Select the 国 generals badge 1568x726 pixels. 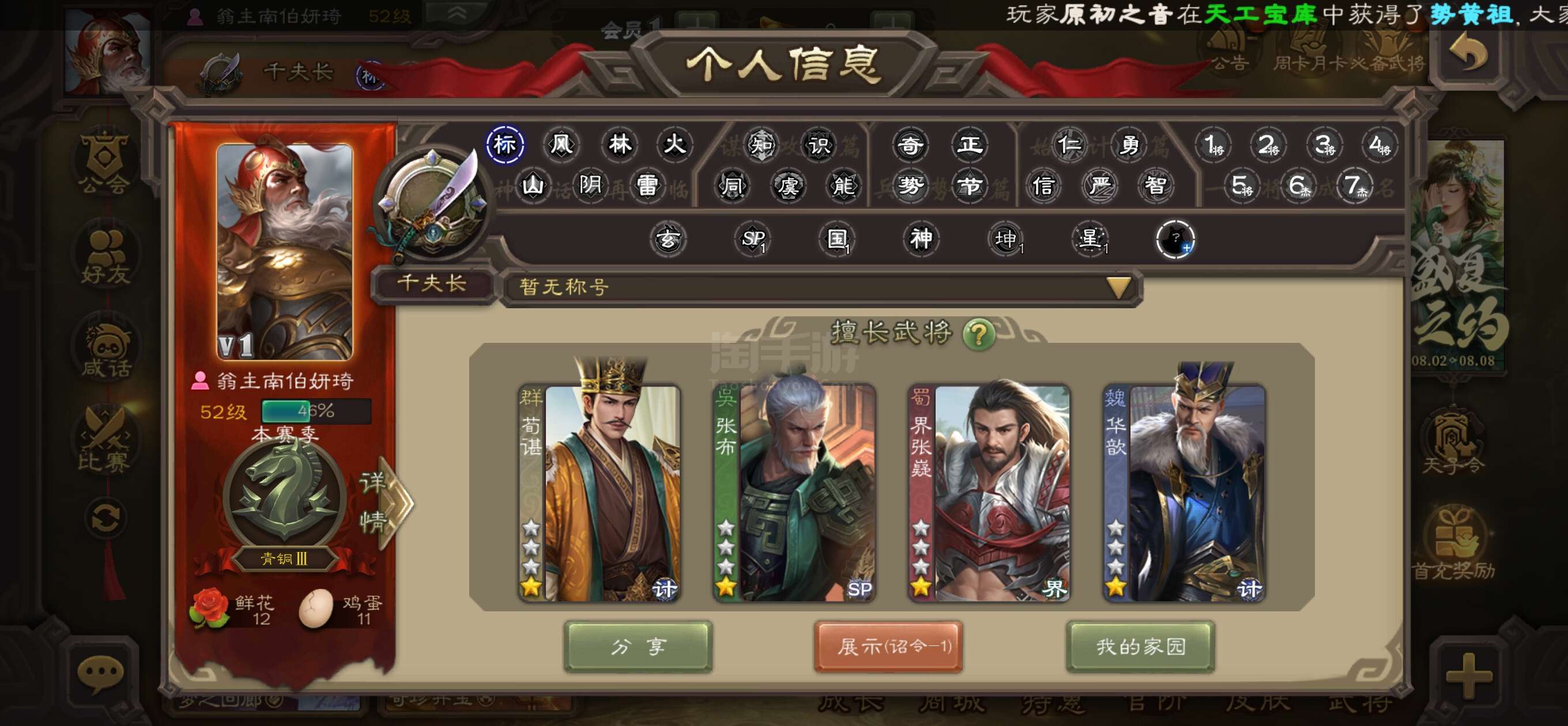837,239
